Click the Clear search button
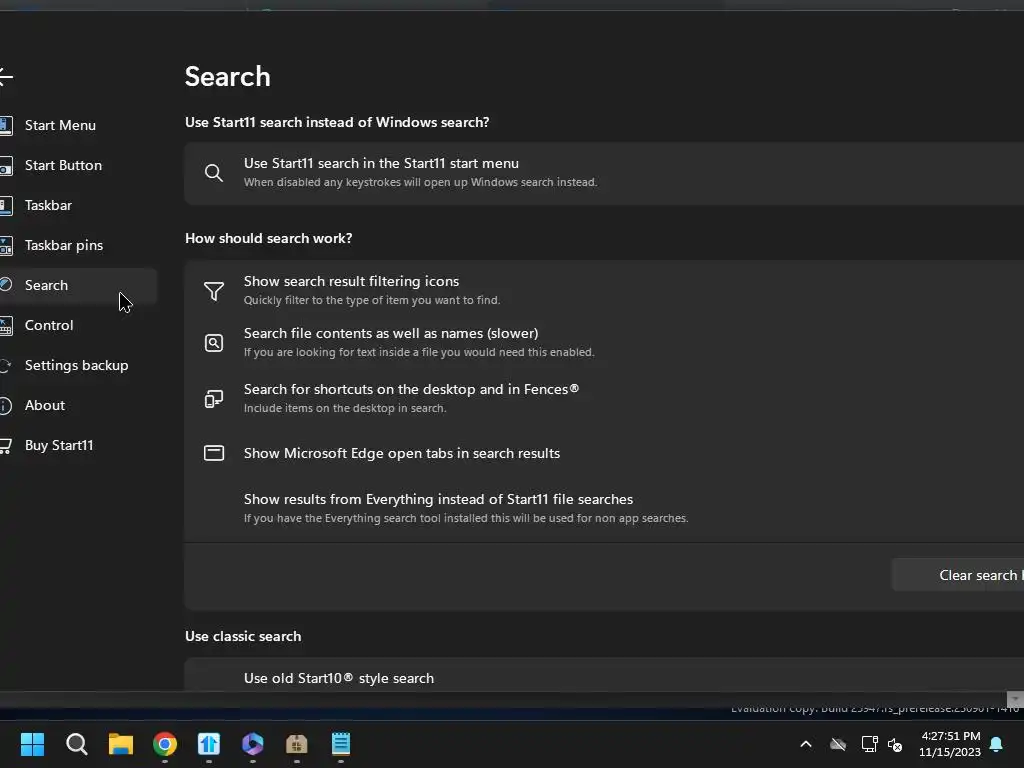The image size is (1024, 768). (958, 575)
